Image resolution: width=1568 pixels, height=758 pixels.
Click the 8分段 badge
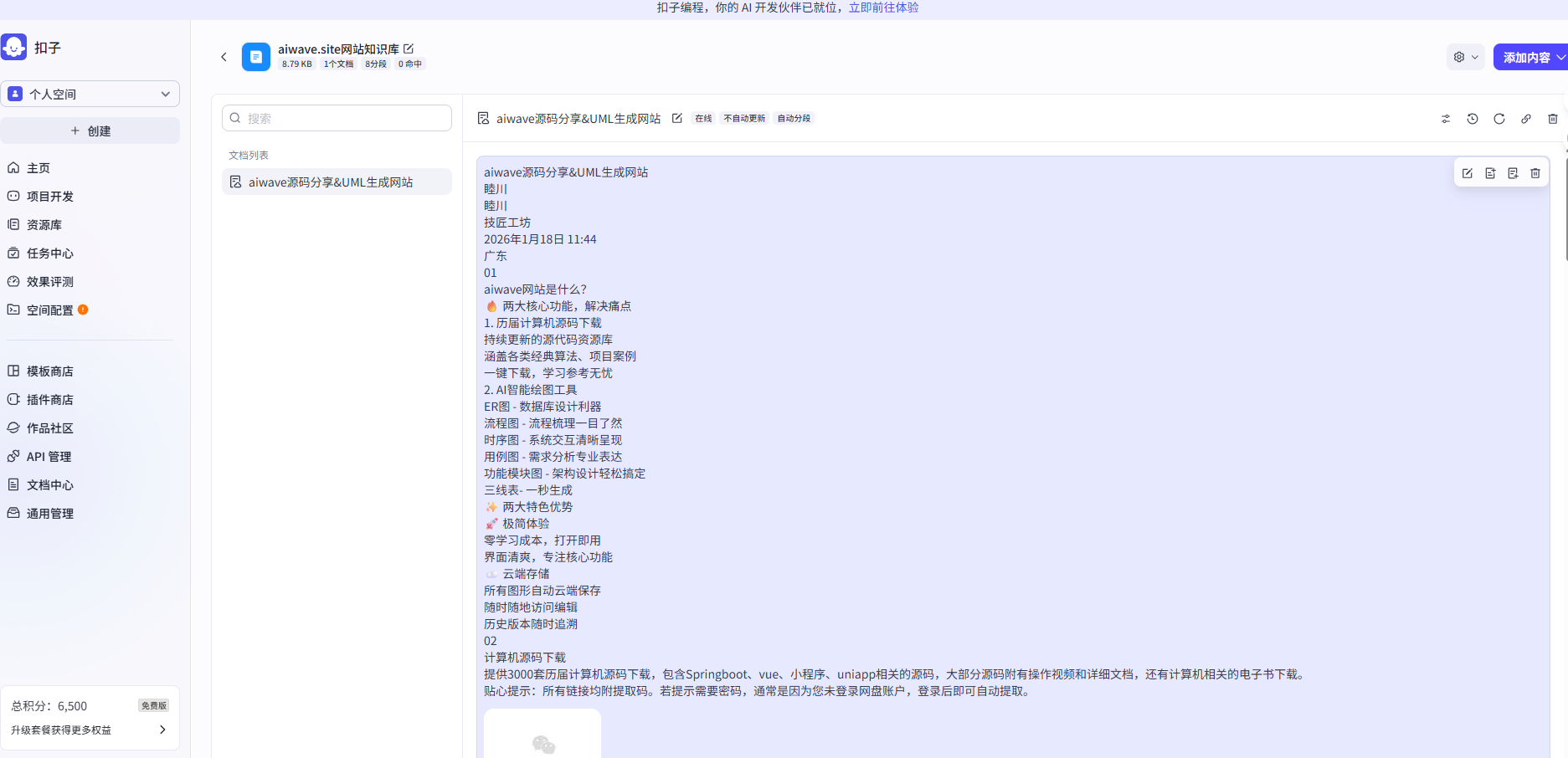(376, 64)
